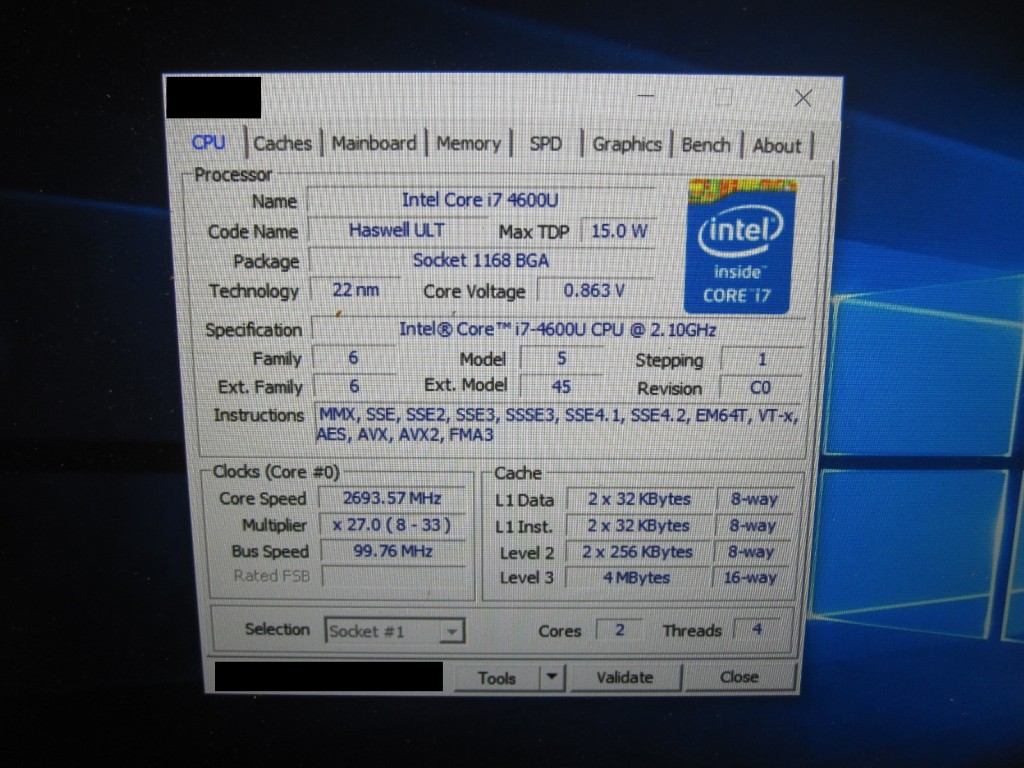
Task: Go to the SPD tab
Action: (545, 144)
